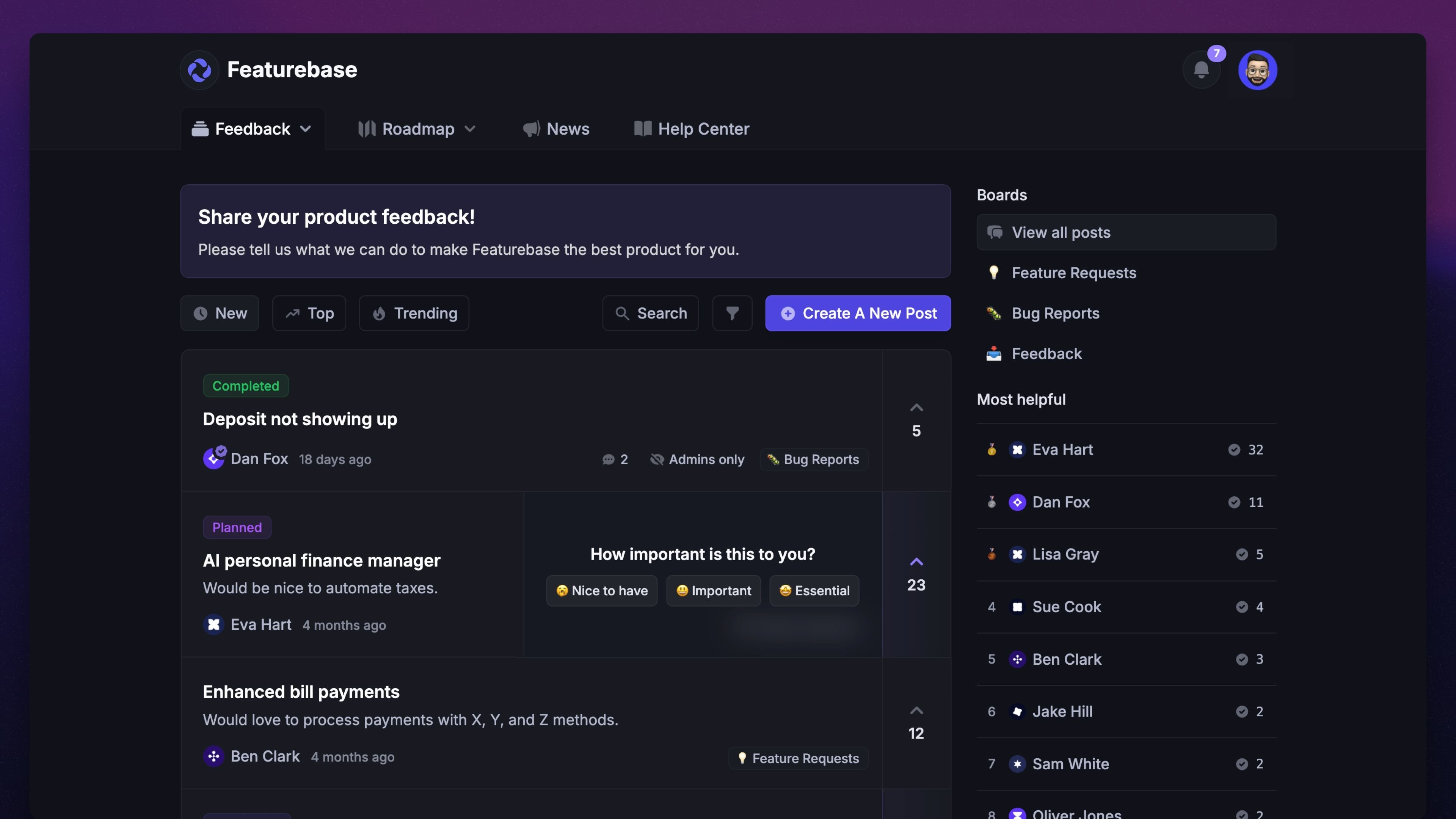Screen dimensions: 1456x819
Task: Select the New sort icon
Action: [201, 313]
